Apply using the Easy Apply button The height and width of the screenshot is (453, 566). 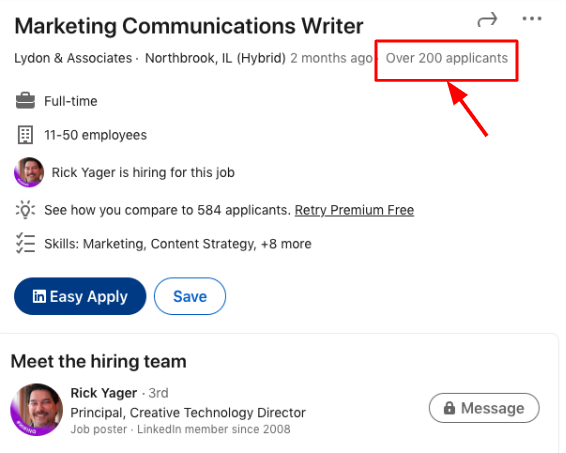tap(80, 296)
